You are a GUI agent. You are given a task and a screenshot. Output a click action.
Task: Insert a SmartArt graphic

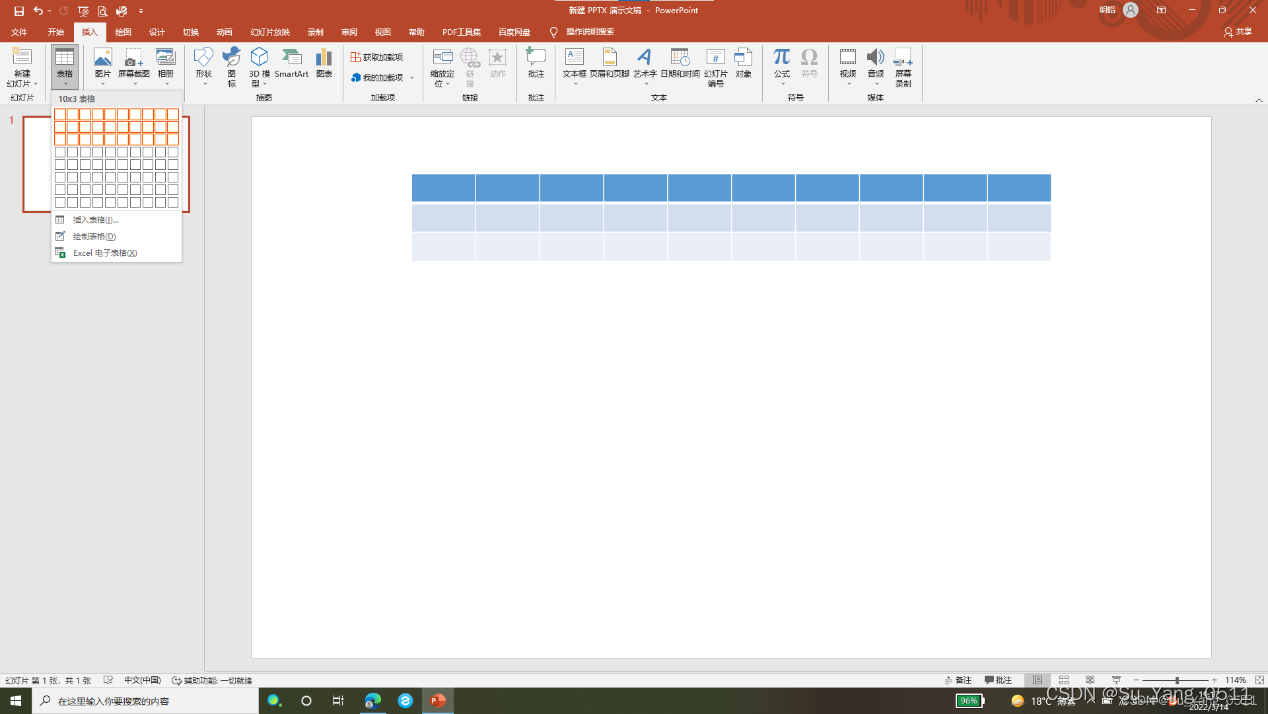click(291, 63)
